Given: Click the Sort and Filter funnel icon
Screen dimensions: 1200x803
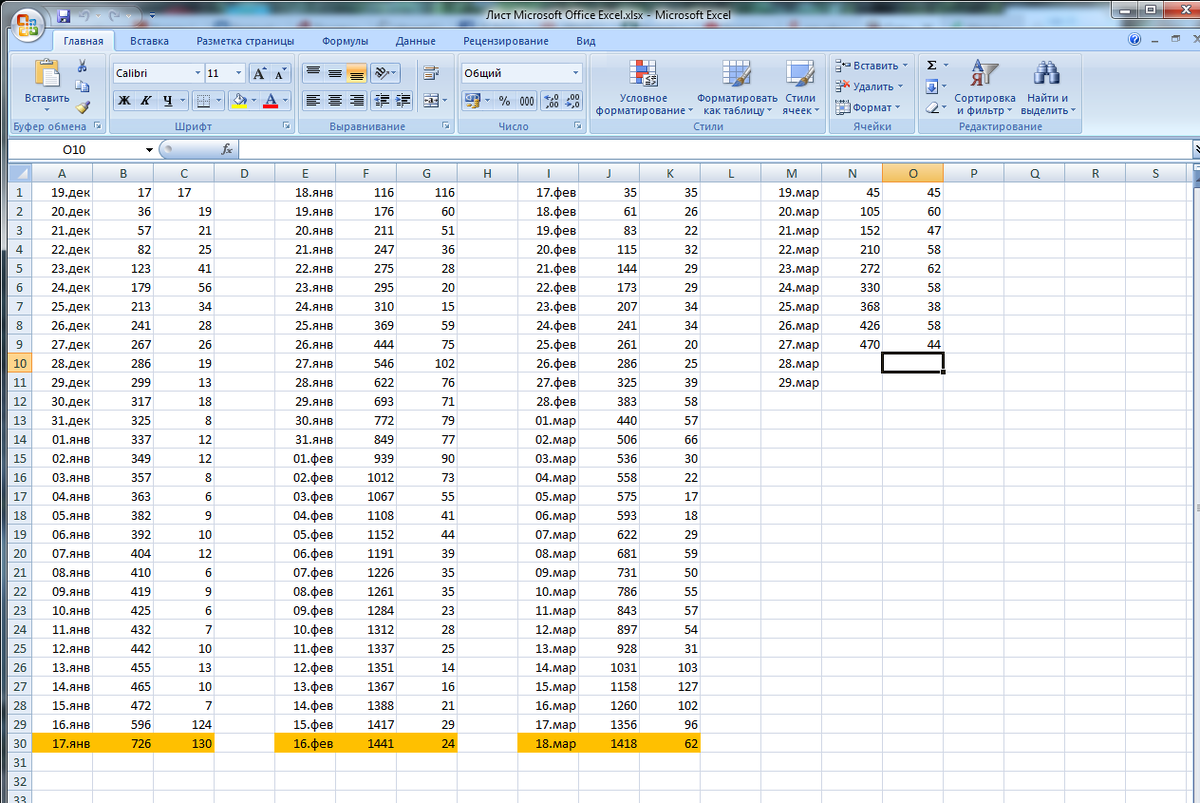Looking at the screenshot, I should 983,74.
